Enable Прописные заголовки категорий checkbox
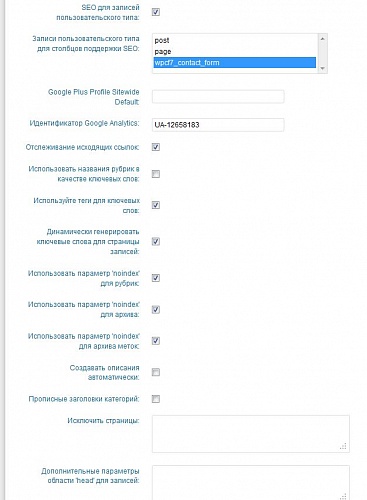The image size is (367, 500). pos(156,399)
